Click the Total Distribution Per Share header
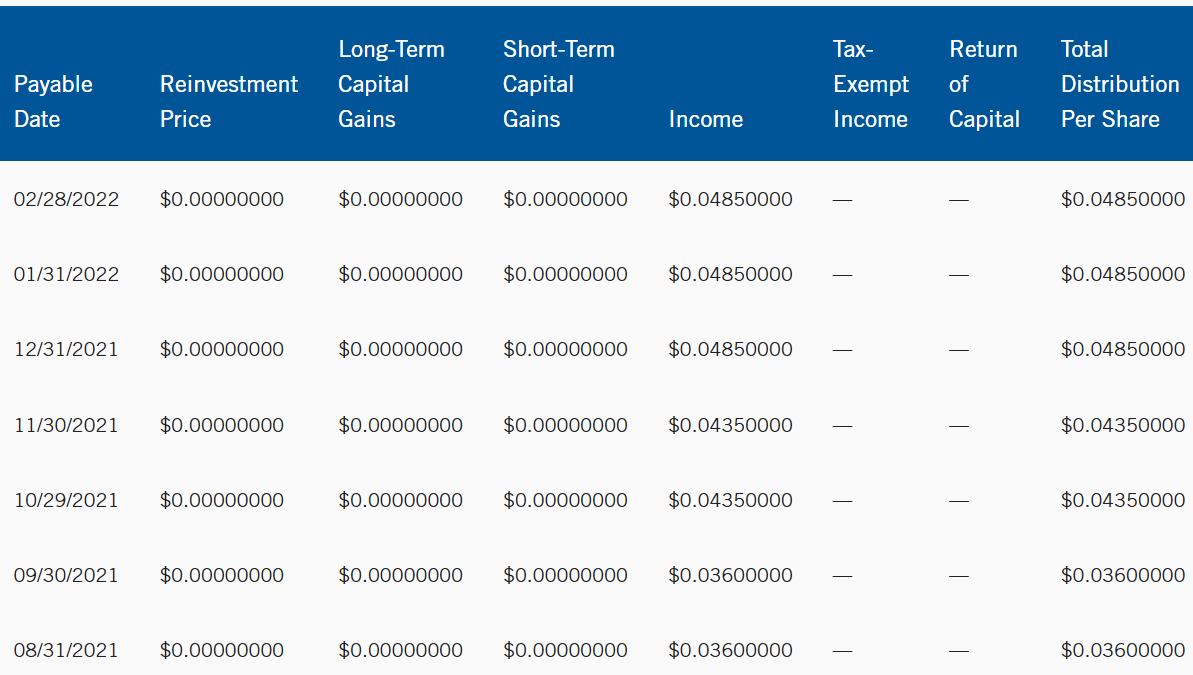This screenshot has width=1193, height=675. coord(1120,84)
